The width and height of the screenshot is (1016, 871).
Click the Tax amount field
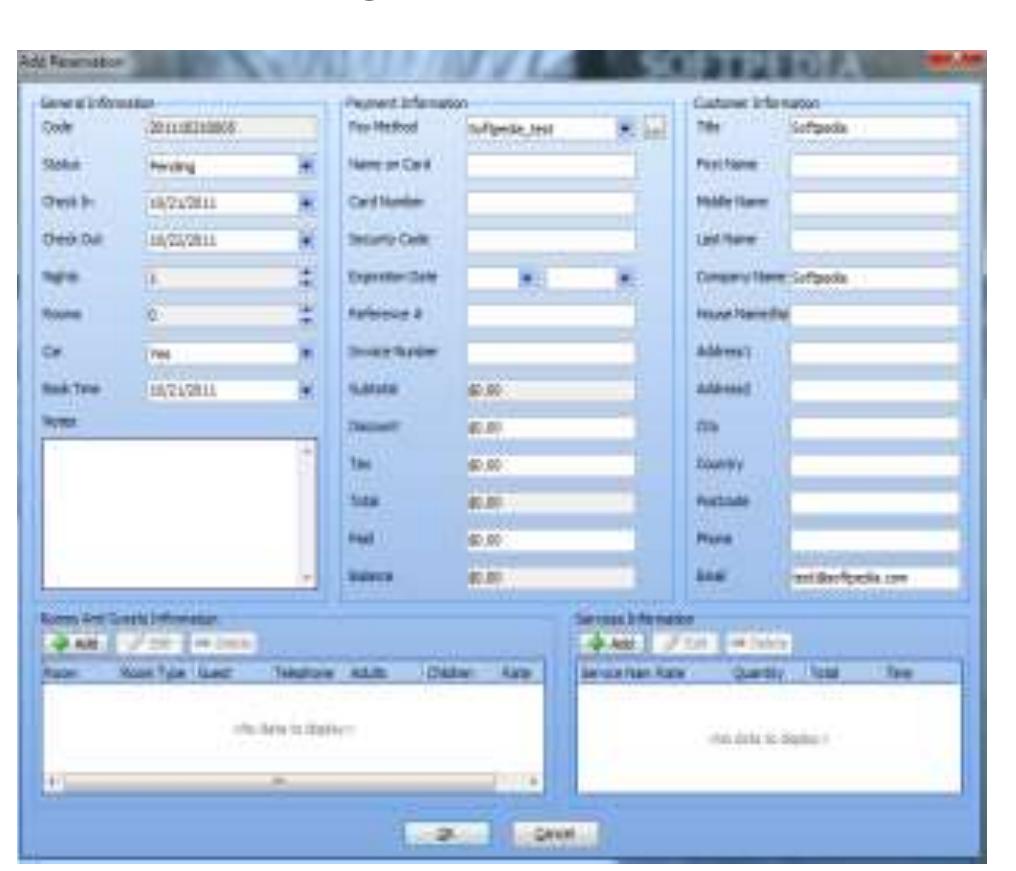[x=551, y=465]
